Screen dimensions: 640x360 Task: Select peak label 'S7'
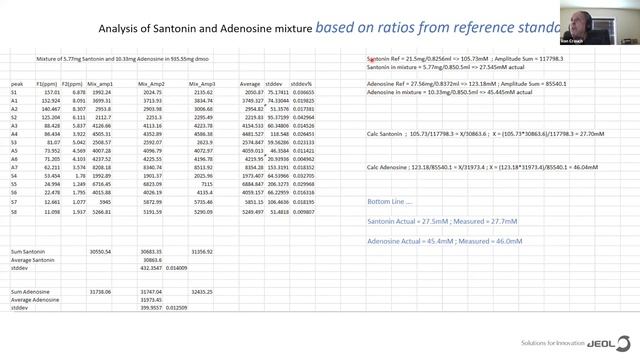point(14,202)
